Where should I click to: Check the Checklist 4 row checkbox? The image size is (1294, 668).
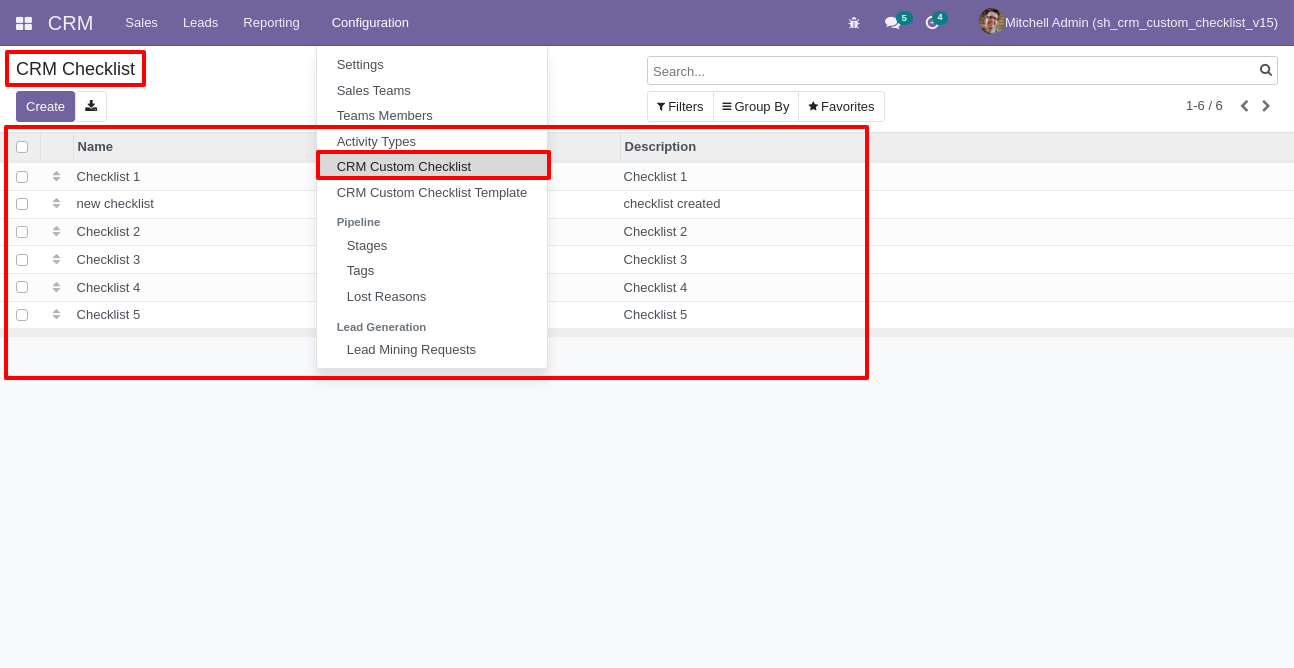22,287
